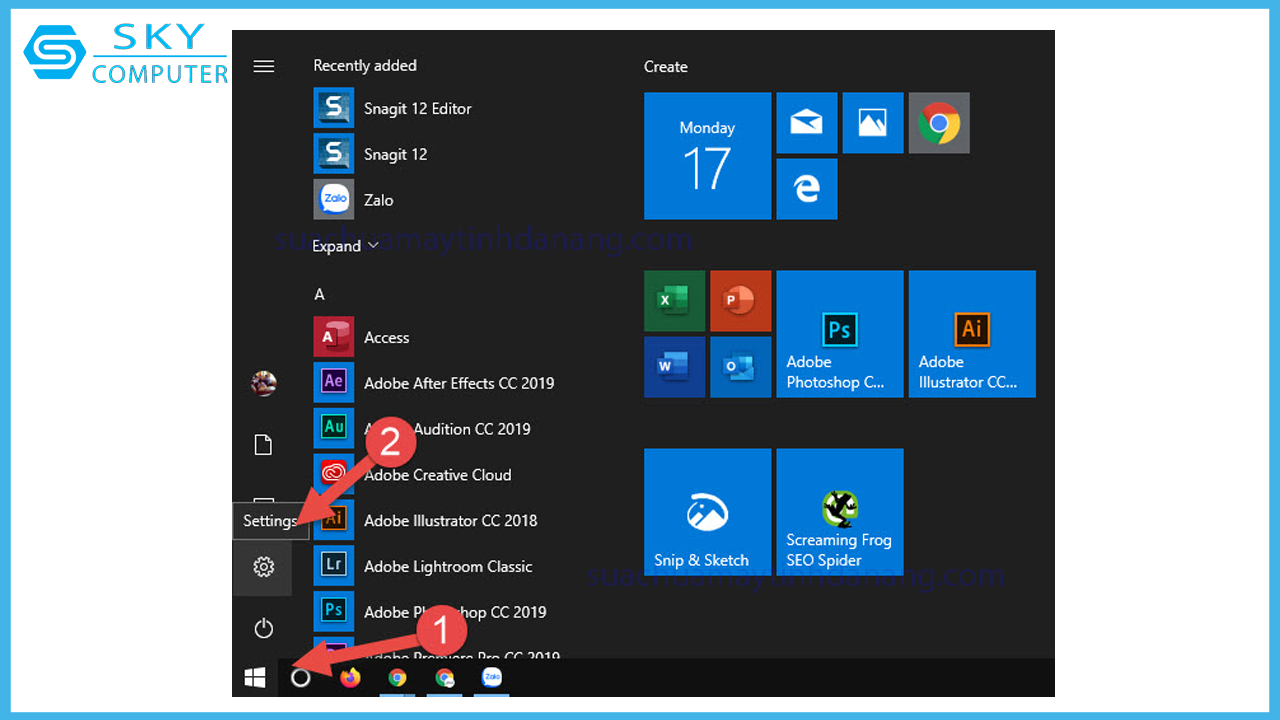Open the Microsoft Edge tile

click(x=806, y=189)
